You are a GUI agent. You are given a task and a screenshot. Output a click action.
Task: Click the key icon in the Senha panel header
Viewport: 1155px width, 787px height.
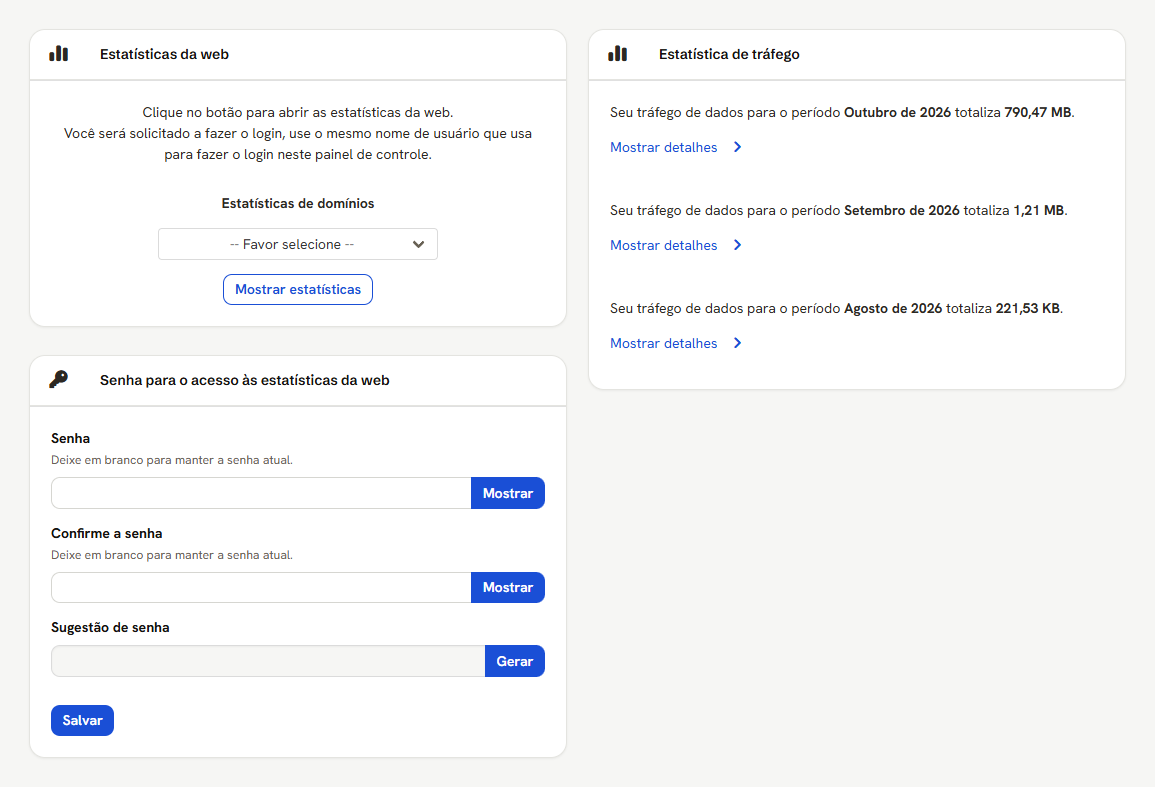click(x=59, y=379)
